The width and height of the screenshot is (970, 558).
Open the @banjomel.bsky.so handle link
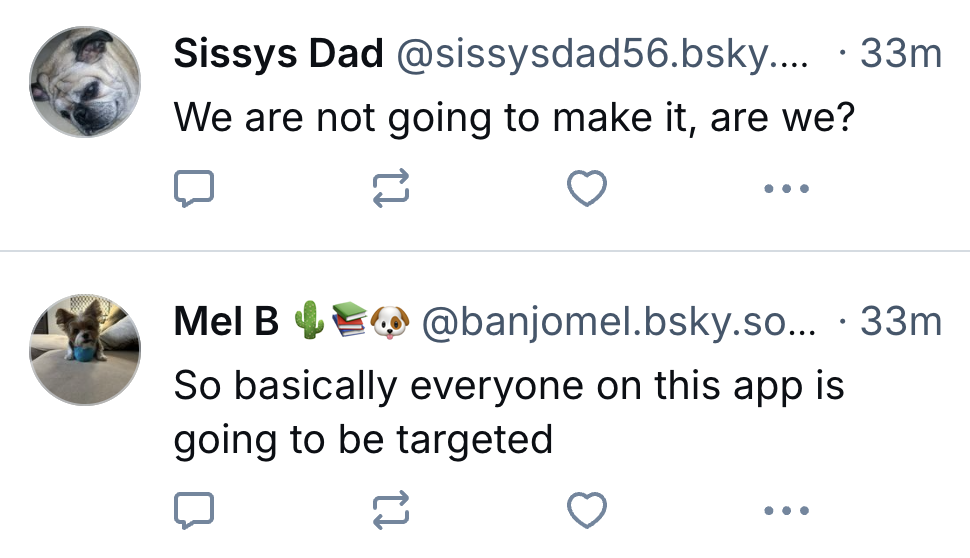pos(619,322)
